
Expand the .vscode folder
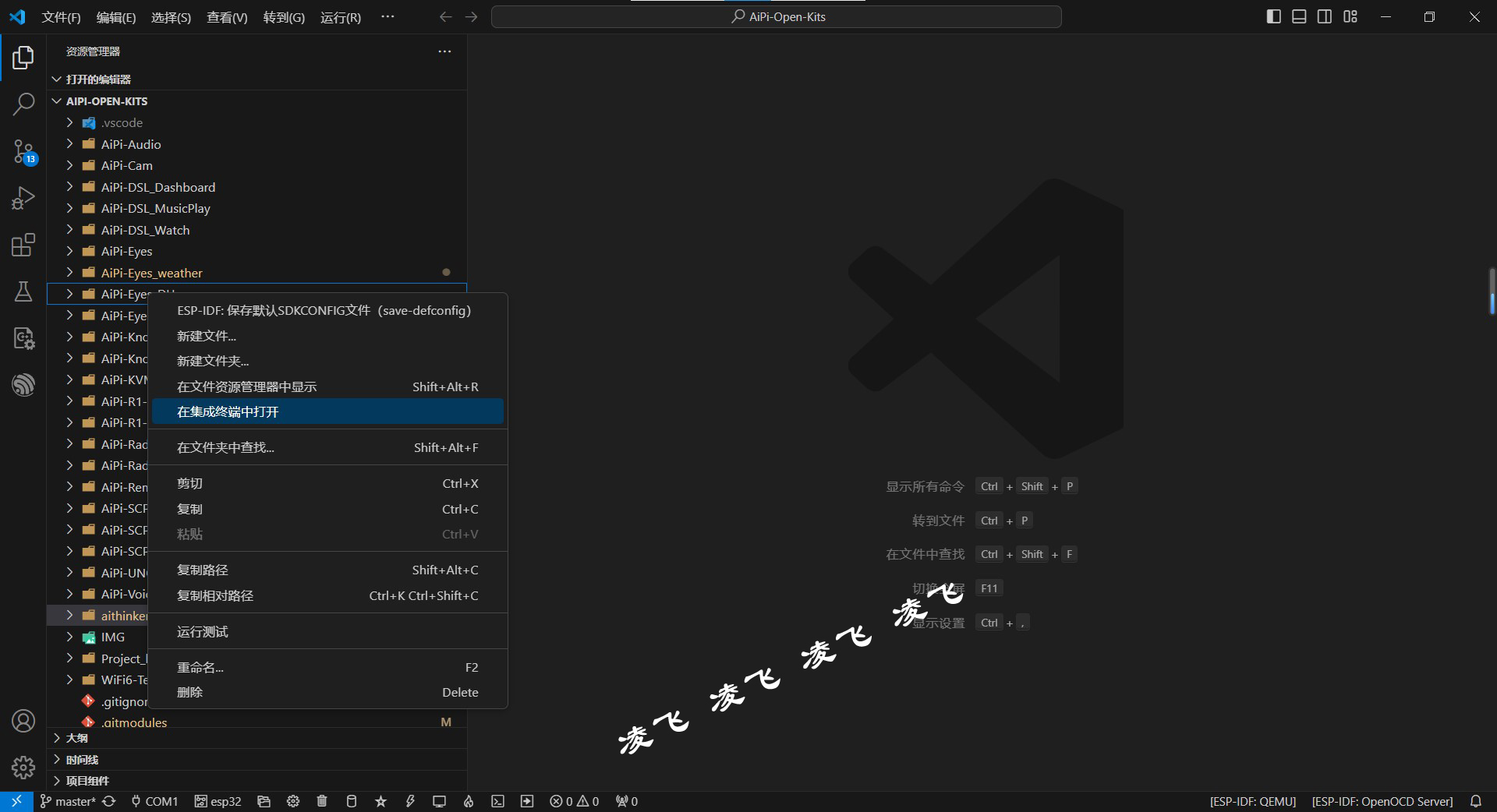[257, 122]
